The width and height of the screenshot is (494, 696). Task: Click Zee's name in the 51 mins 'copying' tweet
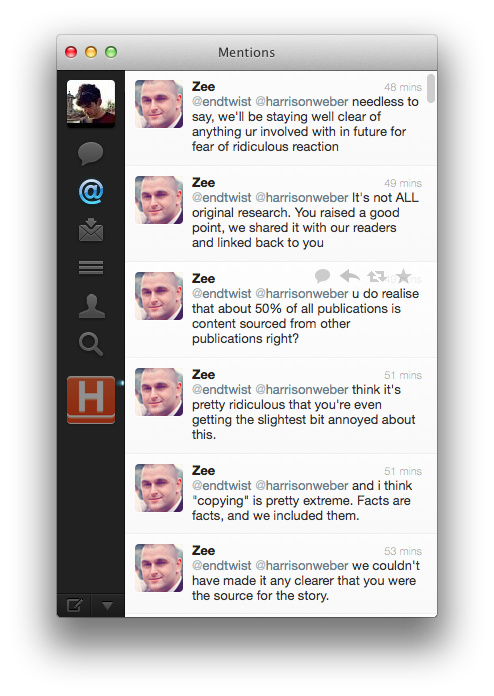pos(203,471)
